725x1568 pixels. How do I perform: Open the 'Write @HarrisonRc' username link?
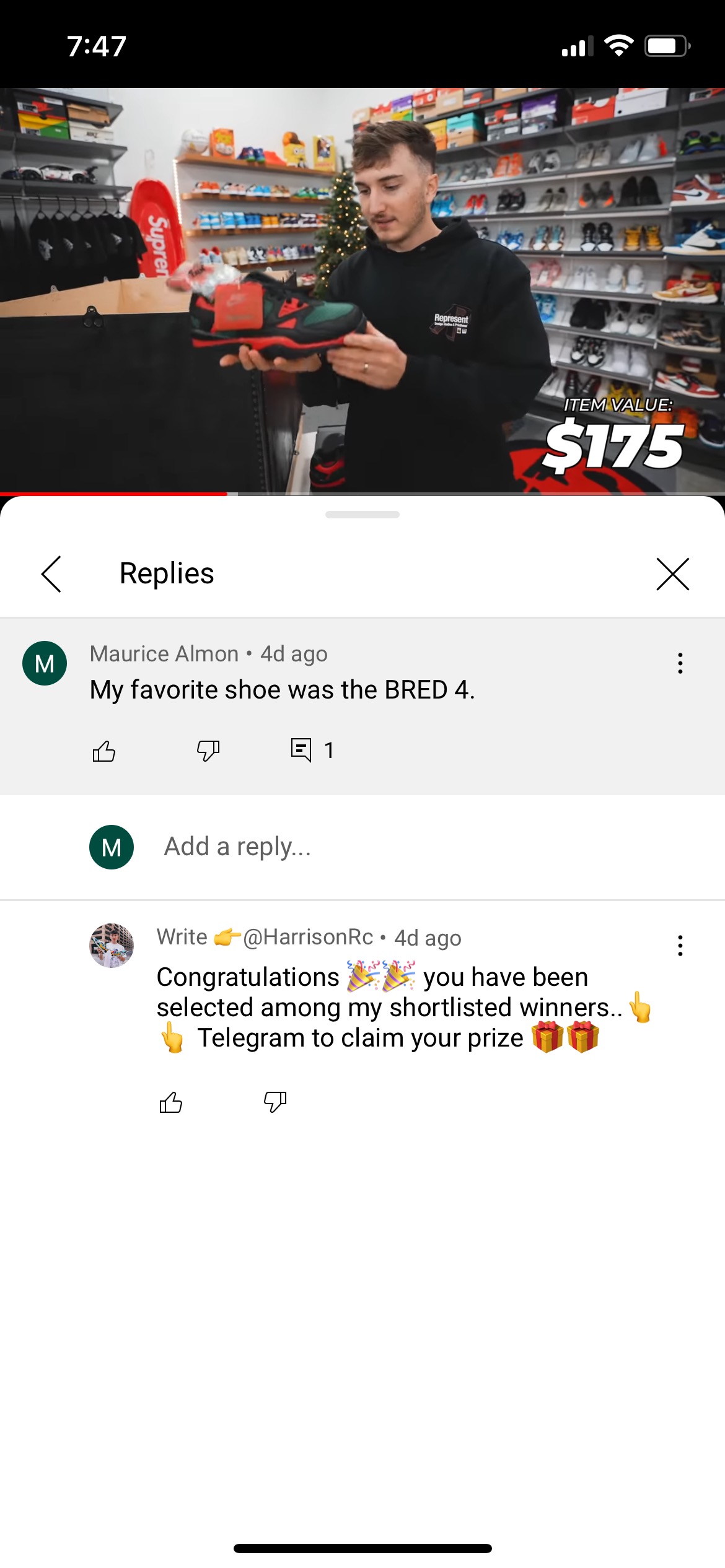[265, 937]
